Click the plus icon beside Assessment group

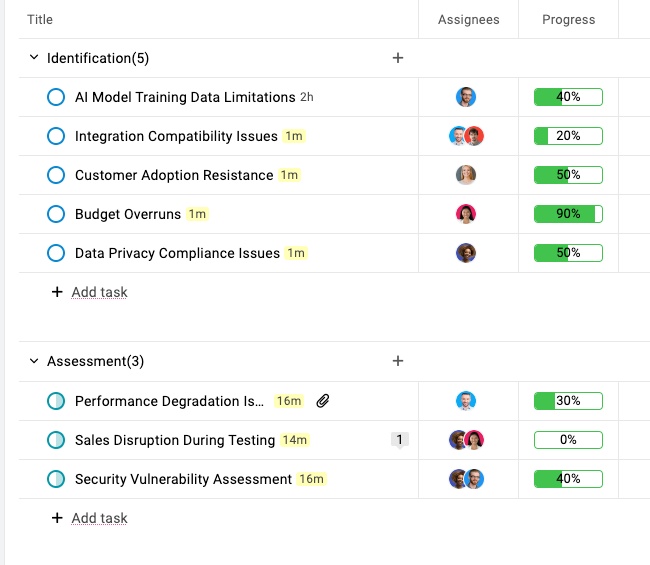coord(398,361)
